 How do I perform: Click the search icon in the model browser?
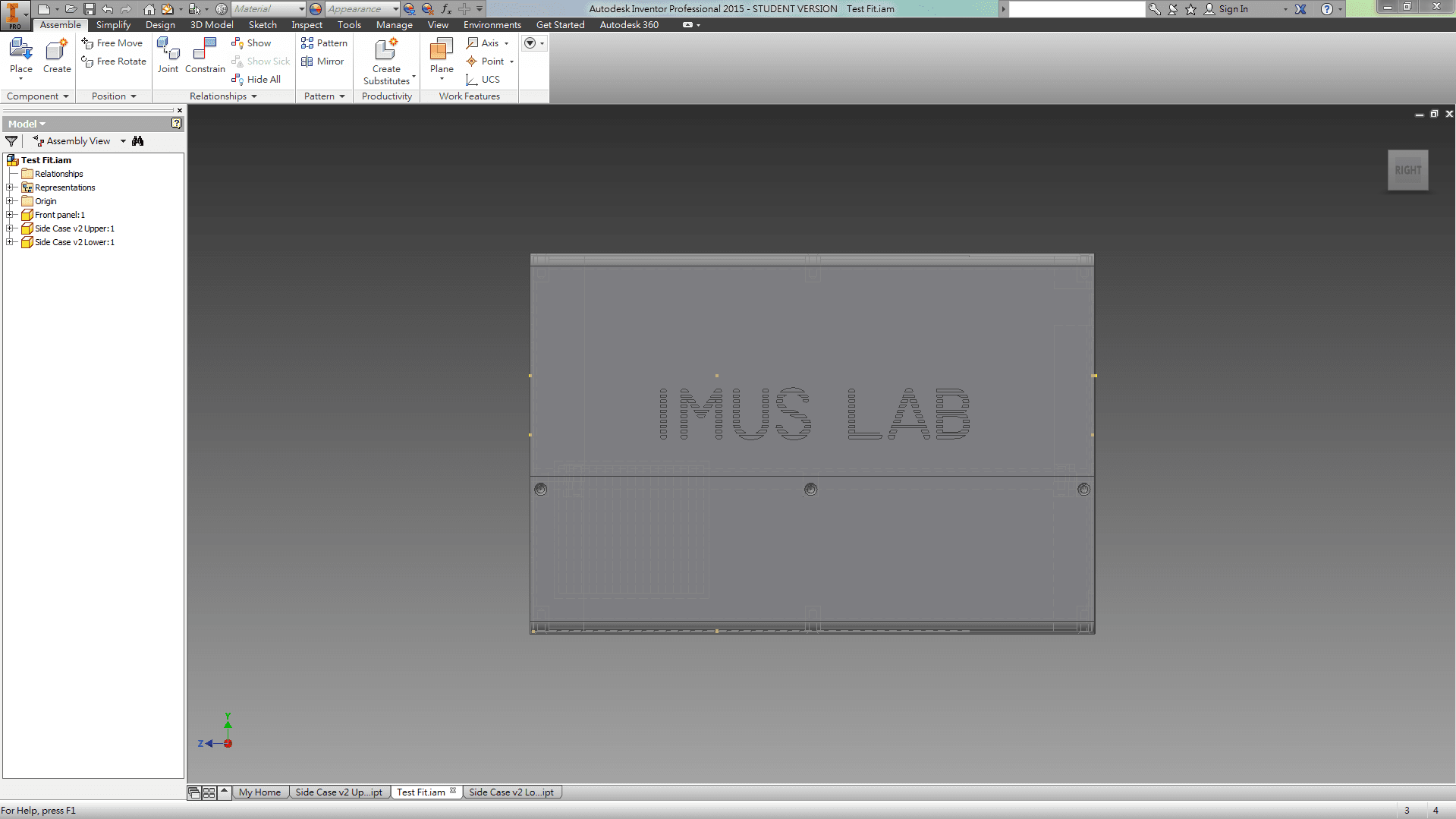coord(138,140)
